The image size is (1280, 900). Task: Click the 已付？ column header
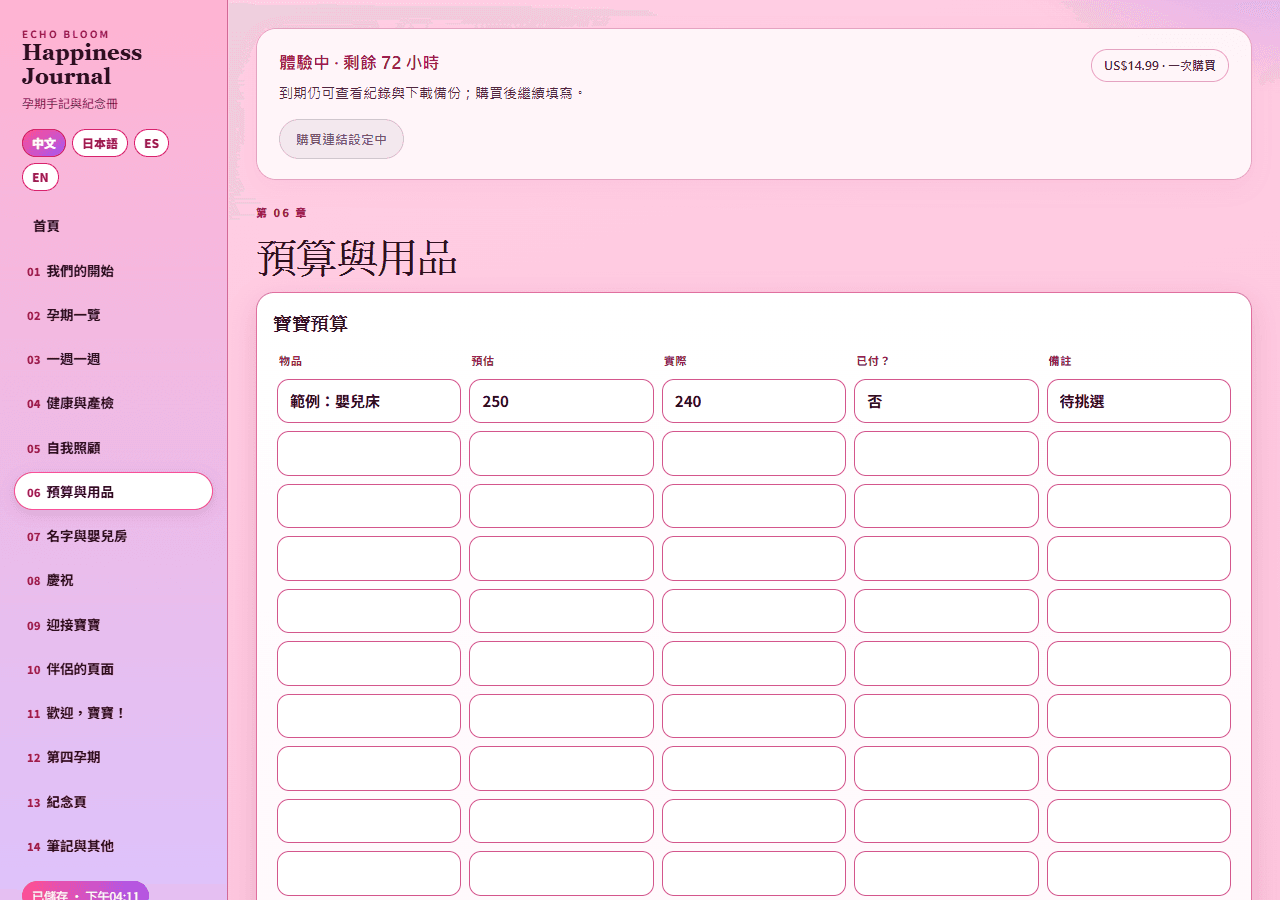pyautogui.click(x=873, y=361)
